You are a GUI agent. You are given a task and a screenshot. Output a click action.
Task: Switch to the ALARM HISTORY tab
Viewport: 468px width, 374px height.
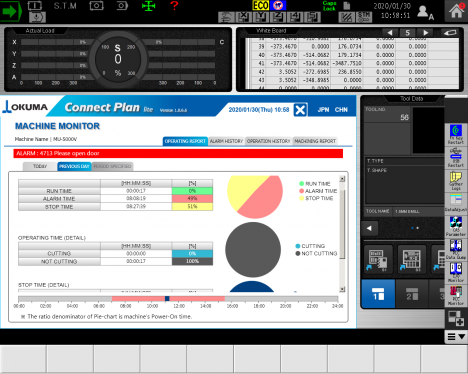pos(226,141)
